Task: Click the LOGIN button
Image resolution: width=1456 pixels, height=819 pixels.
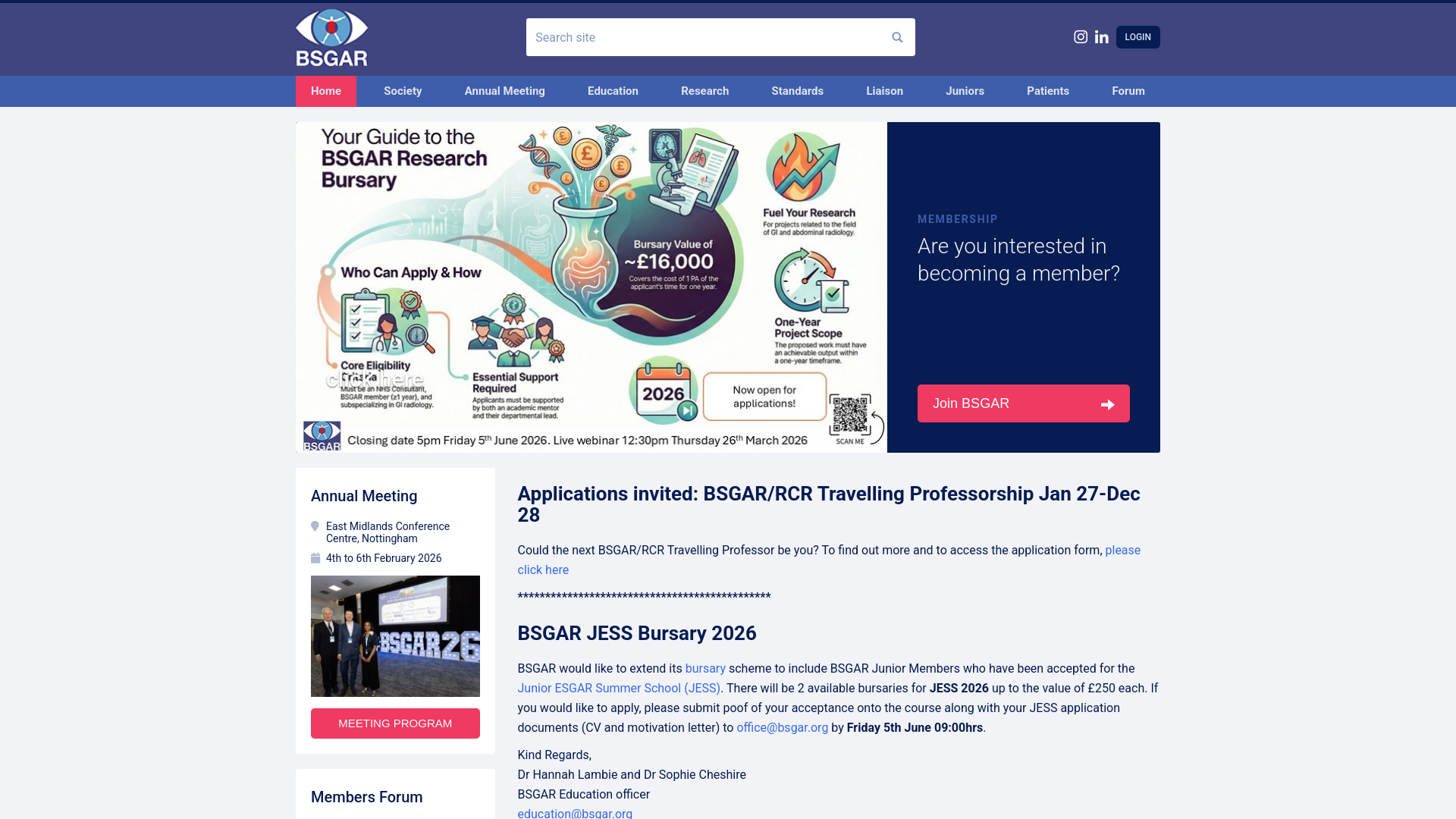Action: click(x=1137, y=37)
